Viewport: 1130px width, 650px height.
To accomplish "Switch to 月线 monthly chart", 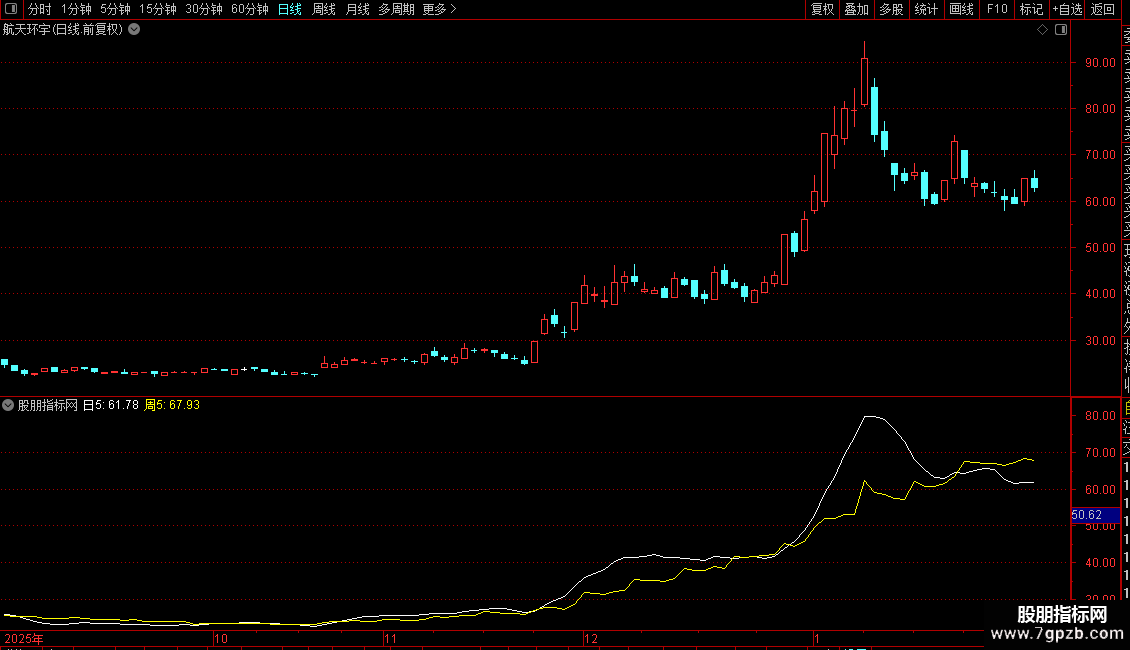I will (357, 9).
